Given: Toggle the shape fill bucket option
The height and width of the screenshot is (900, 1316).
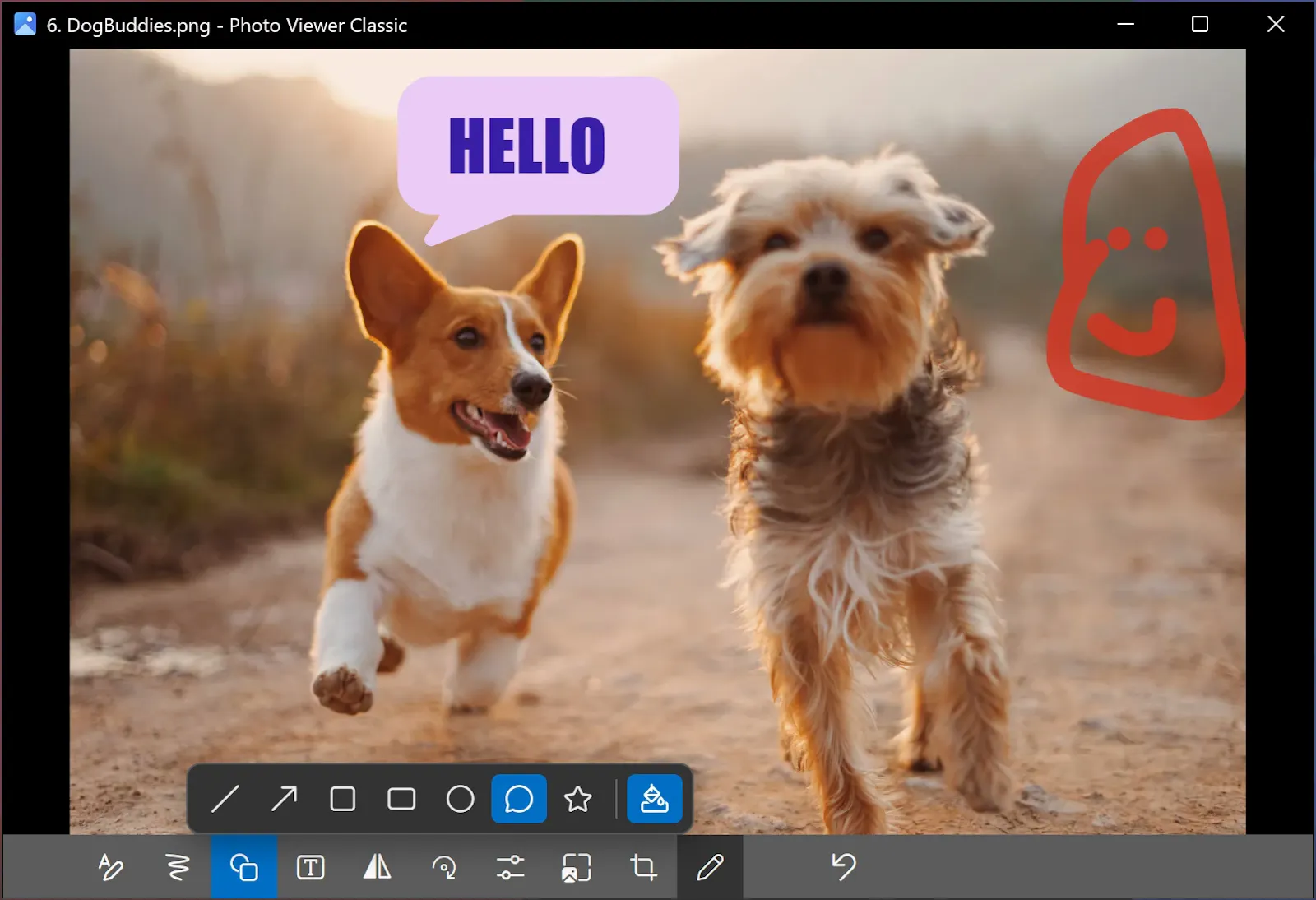Looking at the screenshot, I should [x=655, y=799].
